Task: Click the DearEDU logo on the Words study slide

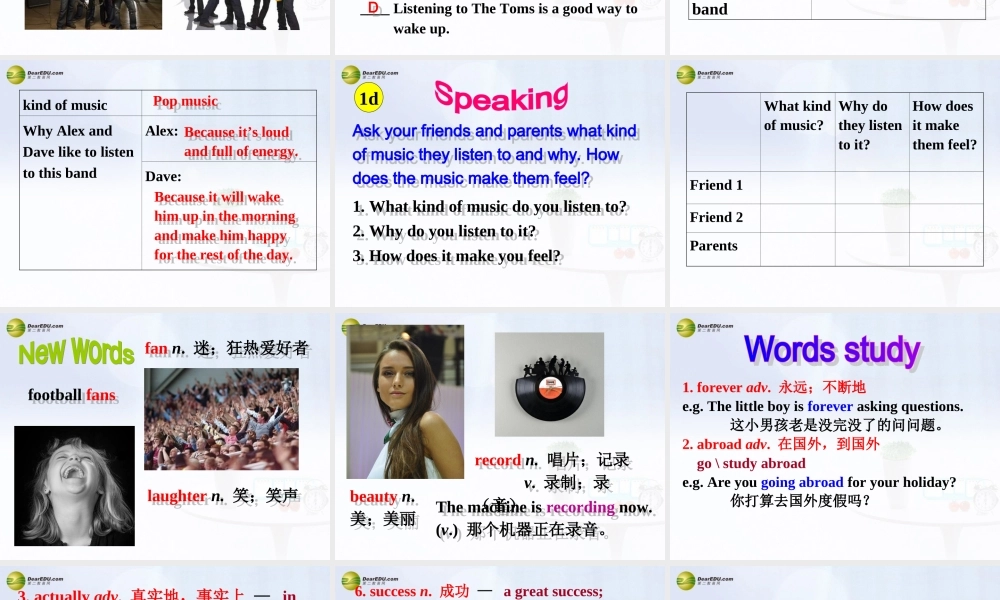Action: pyautogui.click(x=687, y=328)
